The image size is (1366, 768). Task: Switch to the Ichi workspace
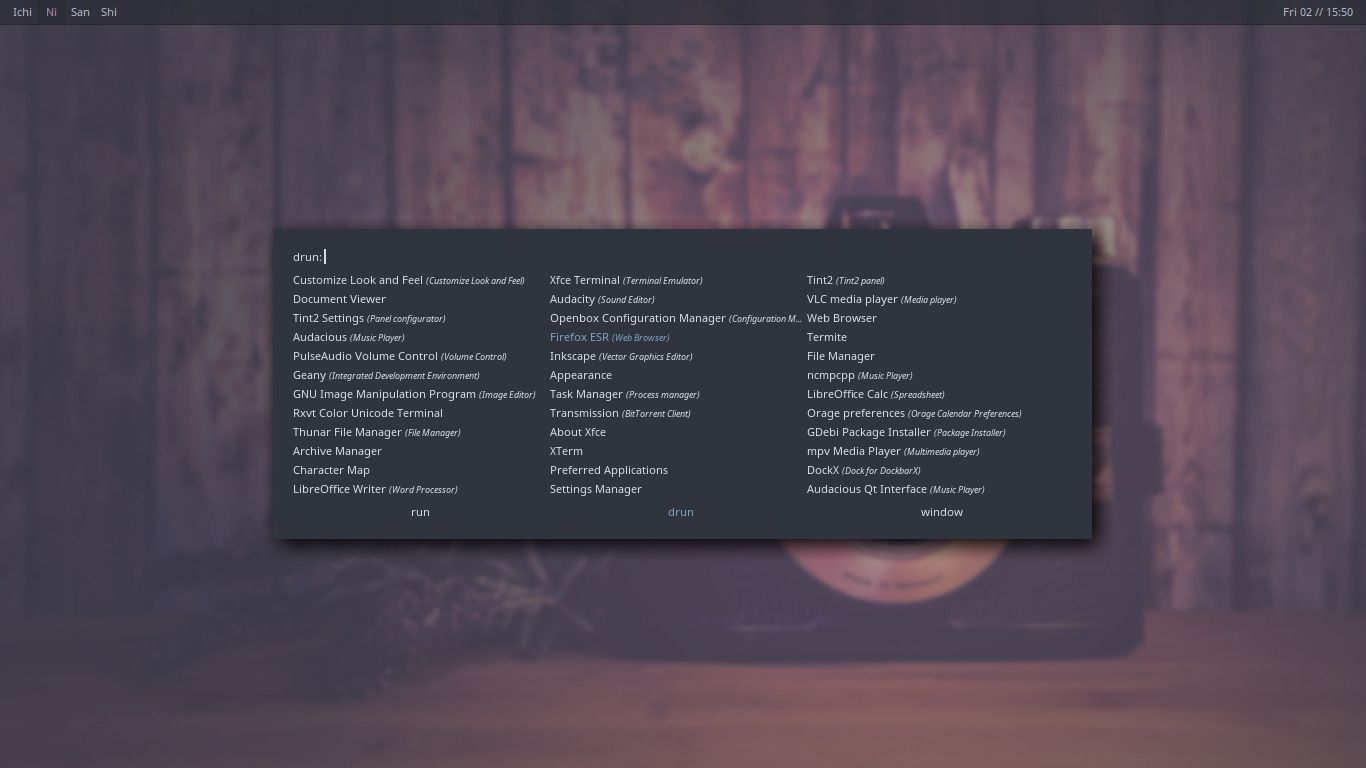22,12
